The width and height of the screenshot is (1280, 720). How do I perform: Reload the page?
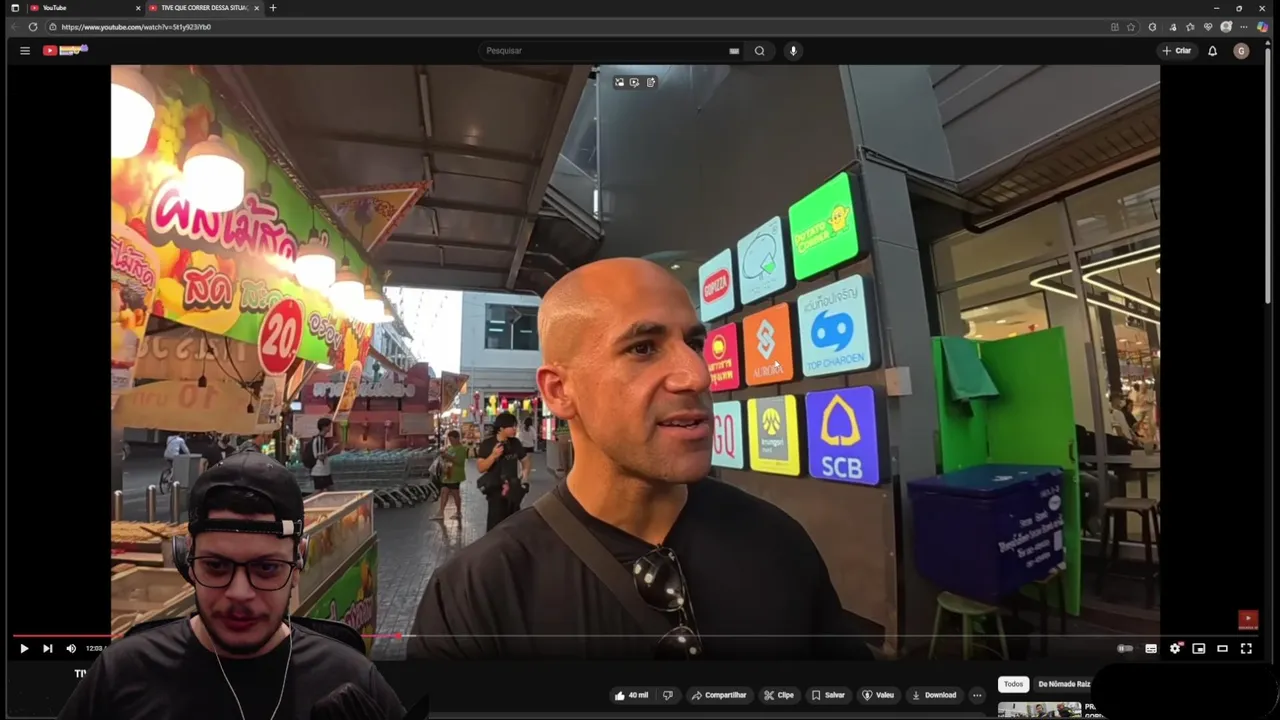tap(33, 27)
